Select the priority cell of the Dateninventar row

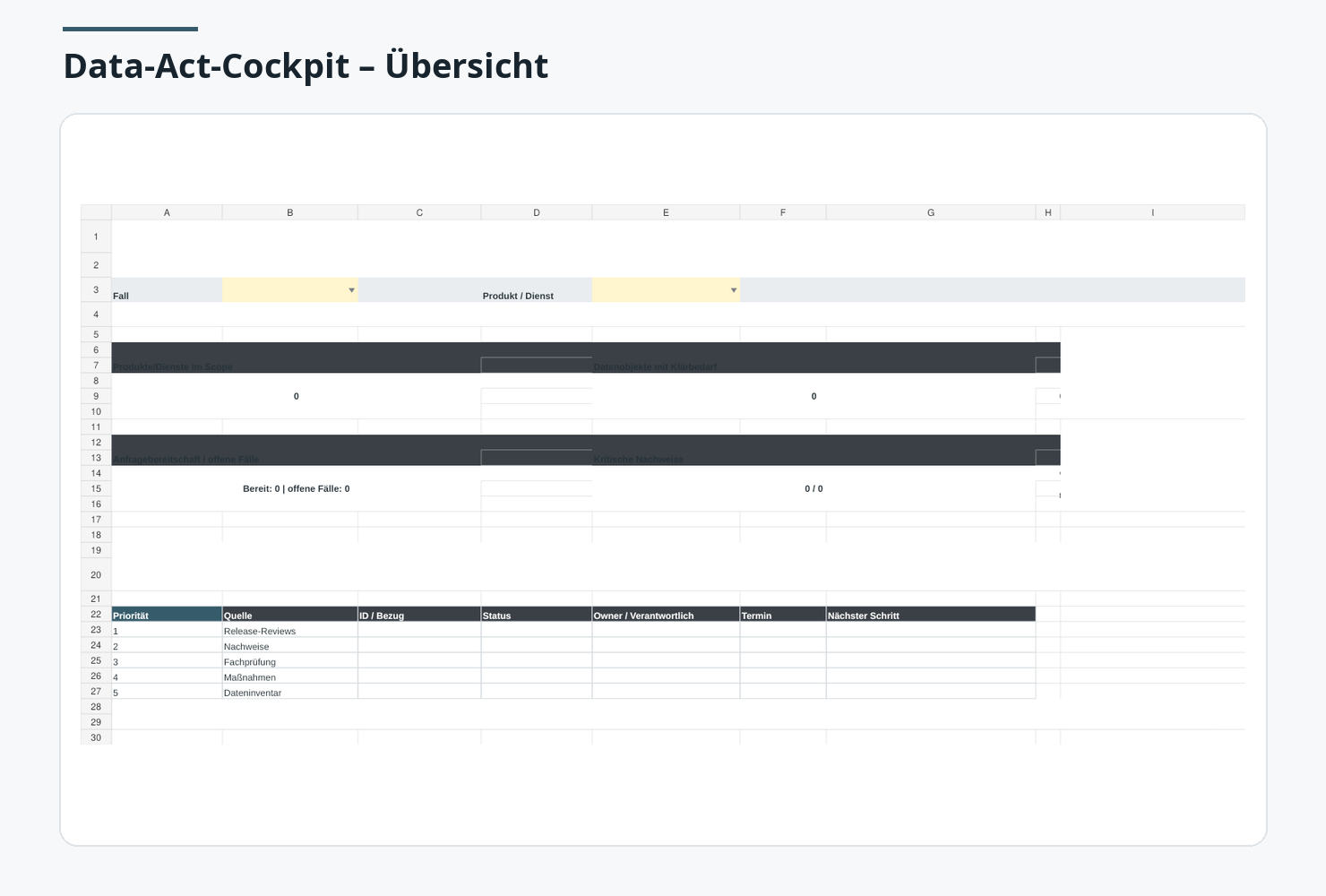pos(167,691)
